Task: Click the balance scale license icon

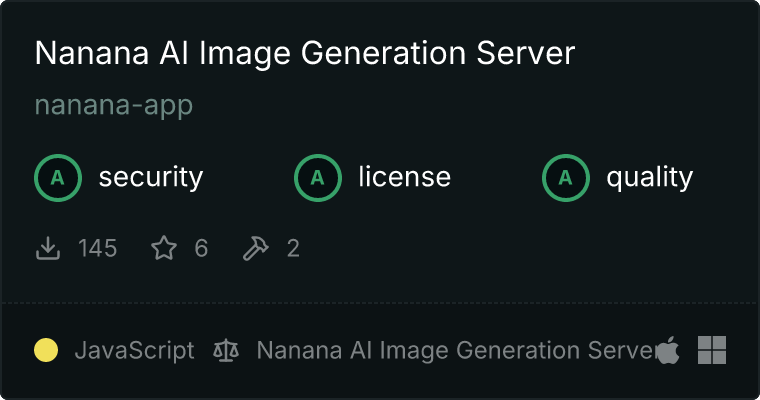Action: (x=226, y=351)
